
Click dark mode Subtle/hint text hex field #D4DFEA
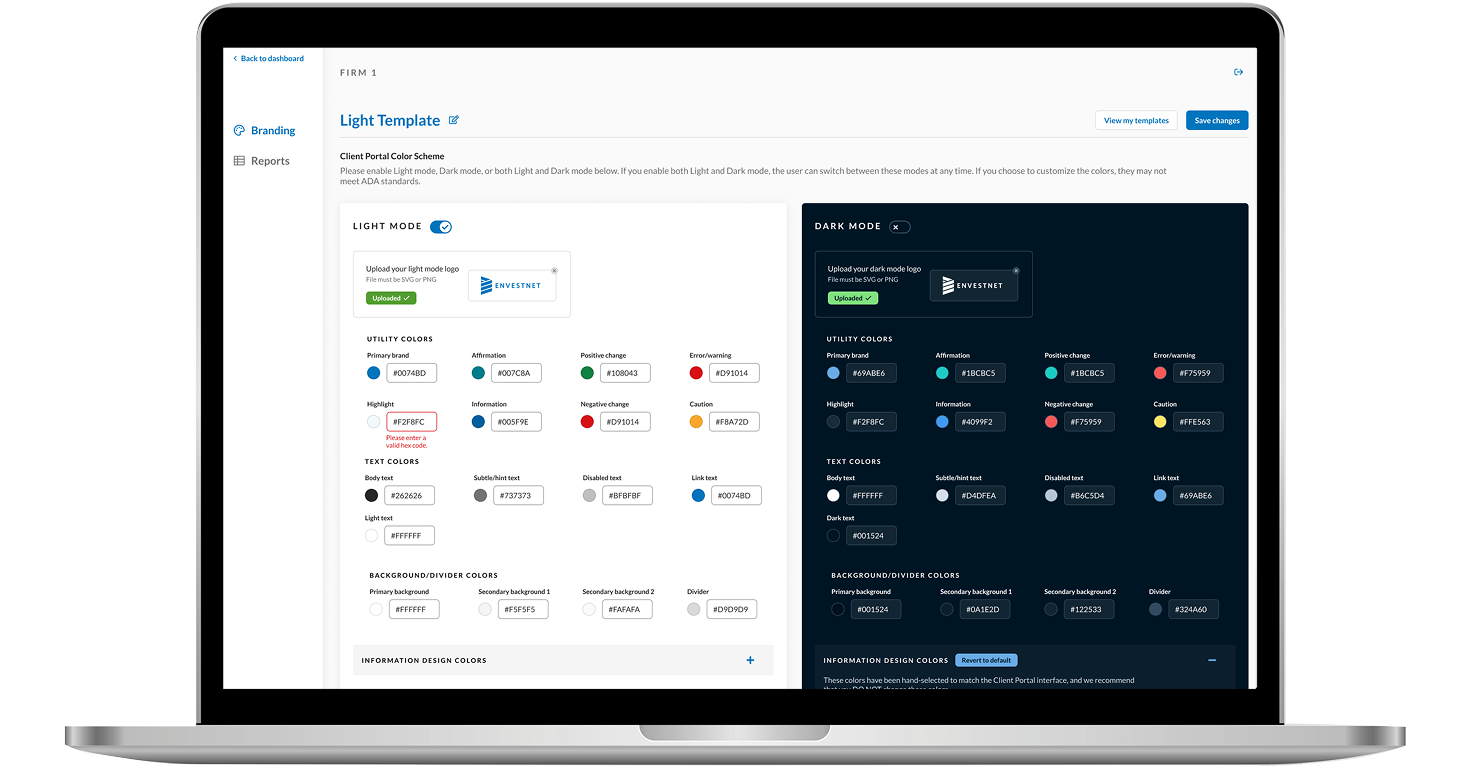[x=981, y=495]
